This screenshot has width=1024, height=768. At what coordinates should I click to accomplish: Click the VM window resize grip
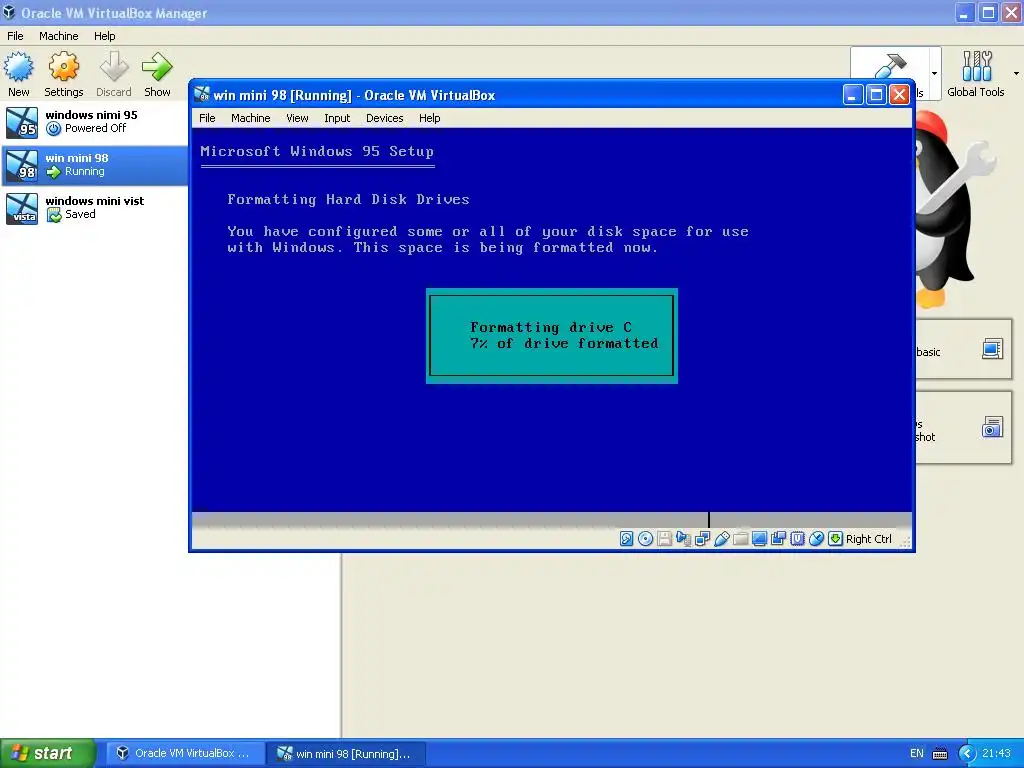pos(905,541)
